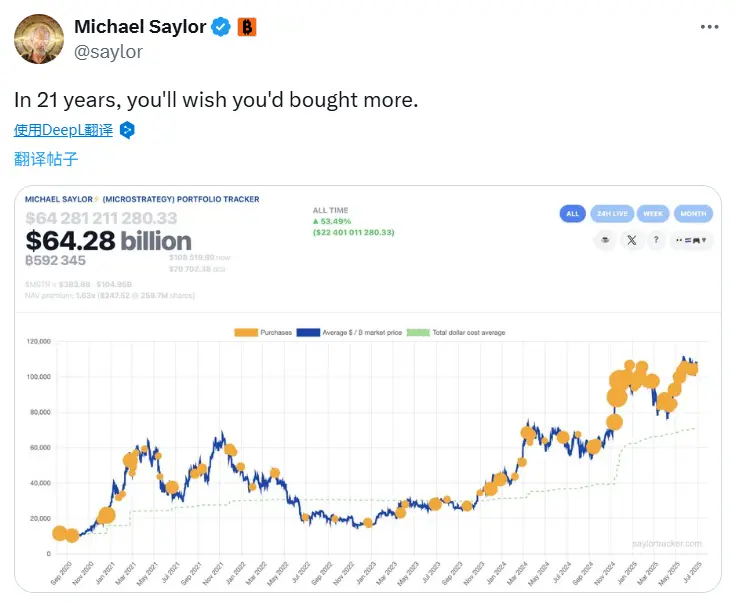The height and width of the screenshot is (602, 735).
Task: Click the orange Bitcoin affiliation badge
Action: [x=247, y=28]
